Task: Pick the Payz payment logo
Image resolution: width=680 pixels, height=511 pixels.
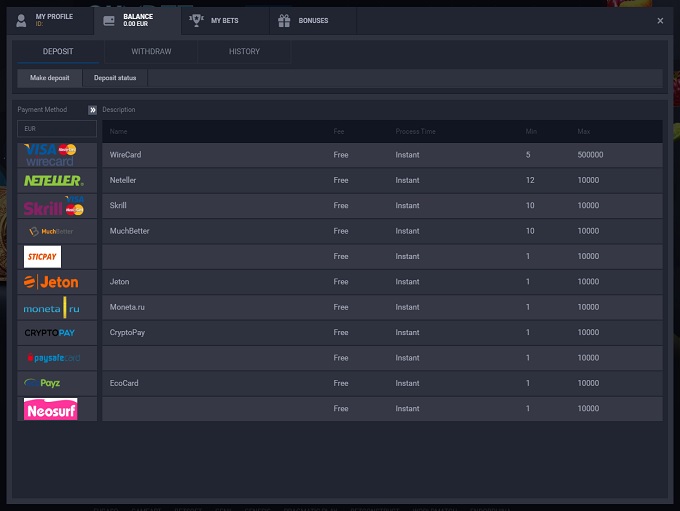Action: pyautogui.click(x=44, y=383)
